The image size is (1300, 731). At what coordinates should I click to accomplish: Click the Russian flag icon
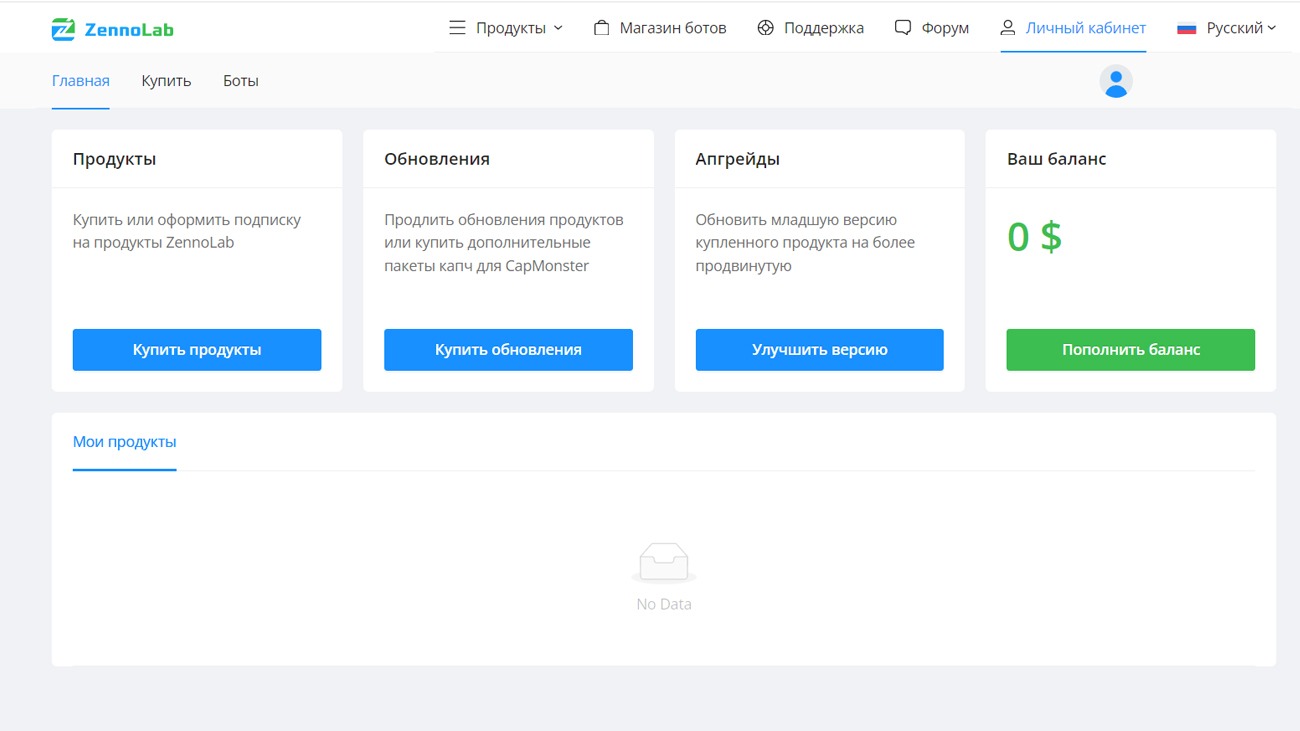point(1187,28)
